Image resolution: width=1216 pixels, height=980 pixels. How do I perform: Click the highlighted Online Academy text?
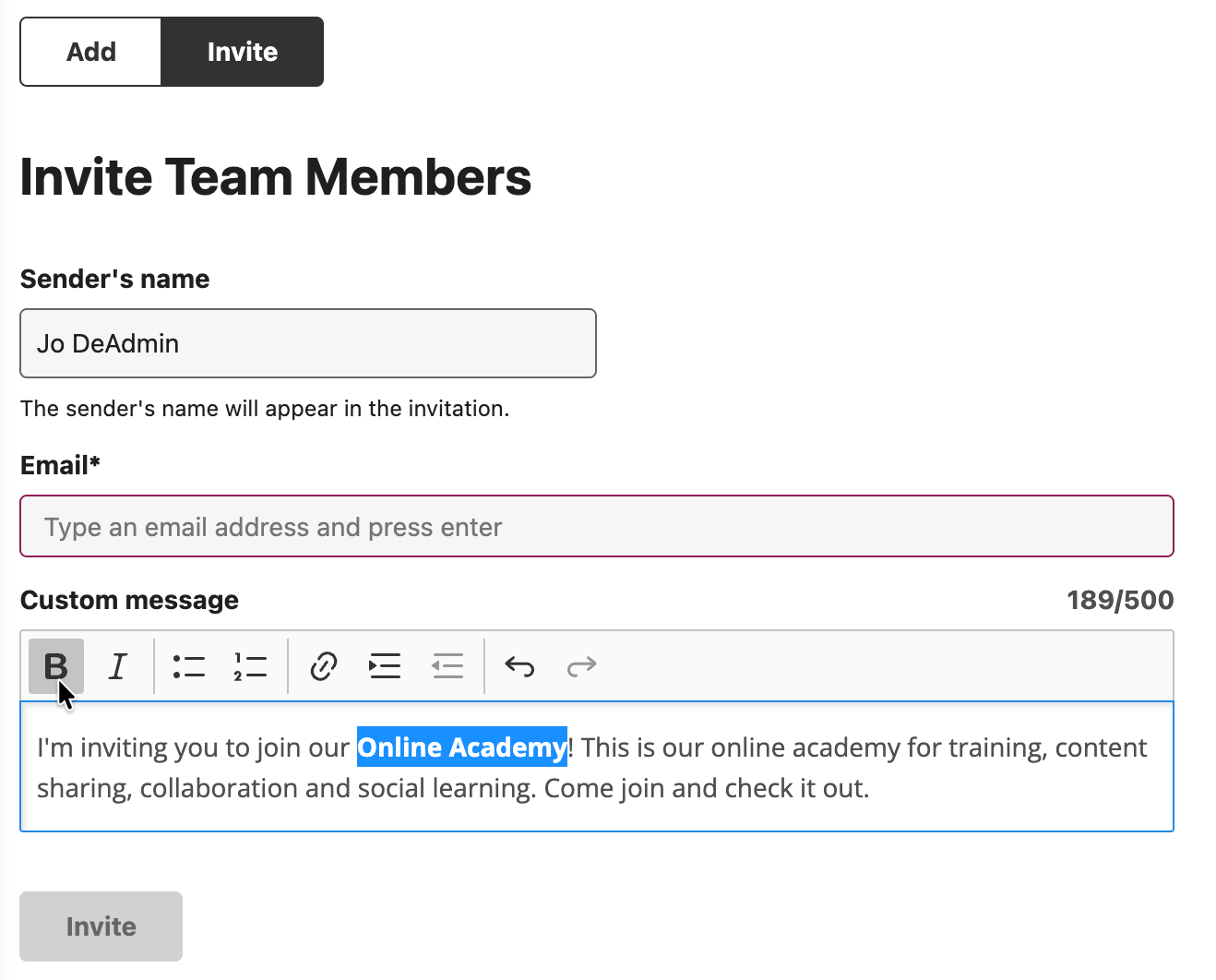[461, 747]
